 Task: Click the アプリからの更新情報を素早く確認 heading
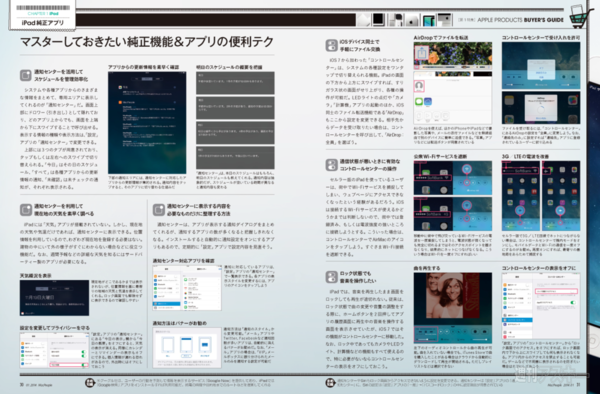[143, 67]
